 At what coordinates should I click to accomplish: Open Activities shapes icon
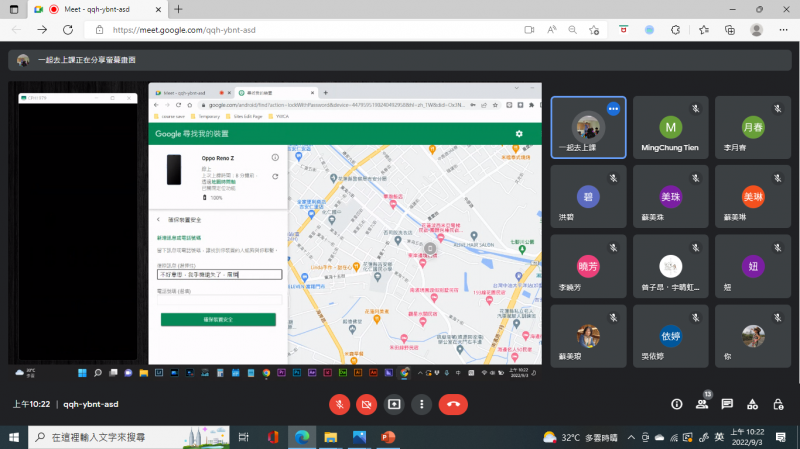(753, 405)
